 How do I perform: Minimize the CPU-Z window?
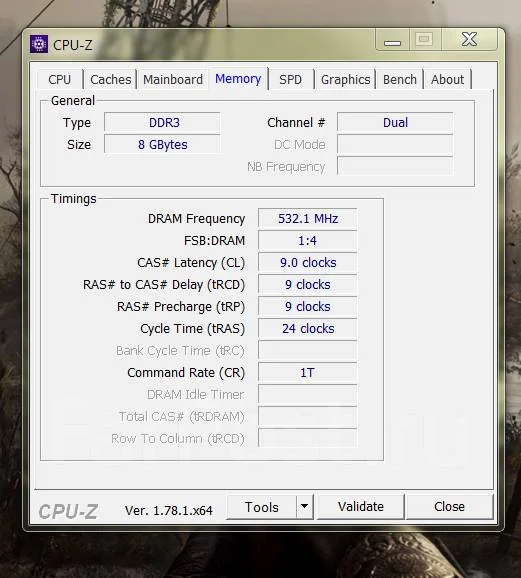(x=392, y=40)
